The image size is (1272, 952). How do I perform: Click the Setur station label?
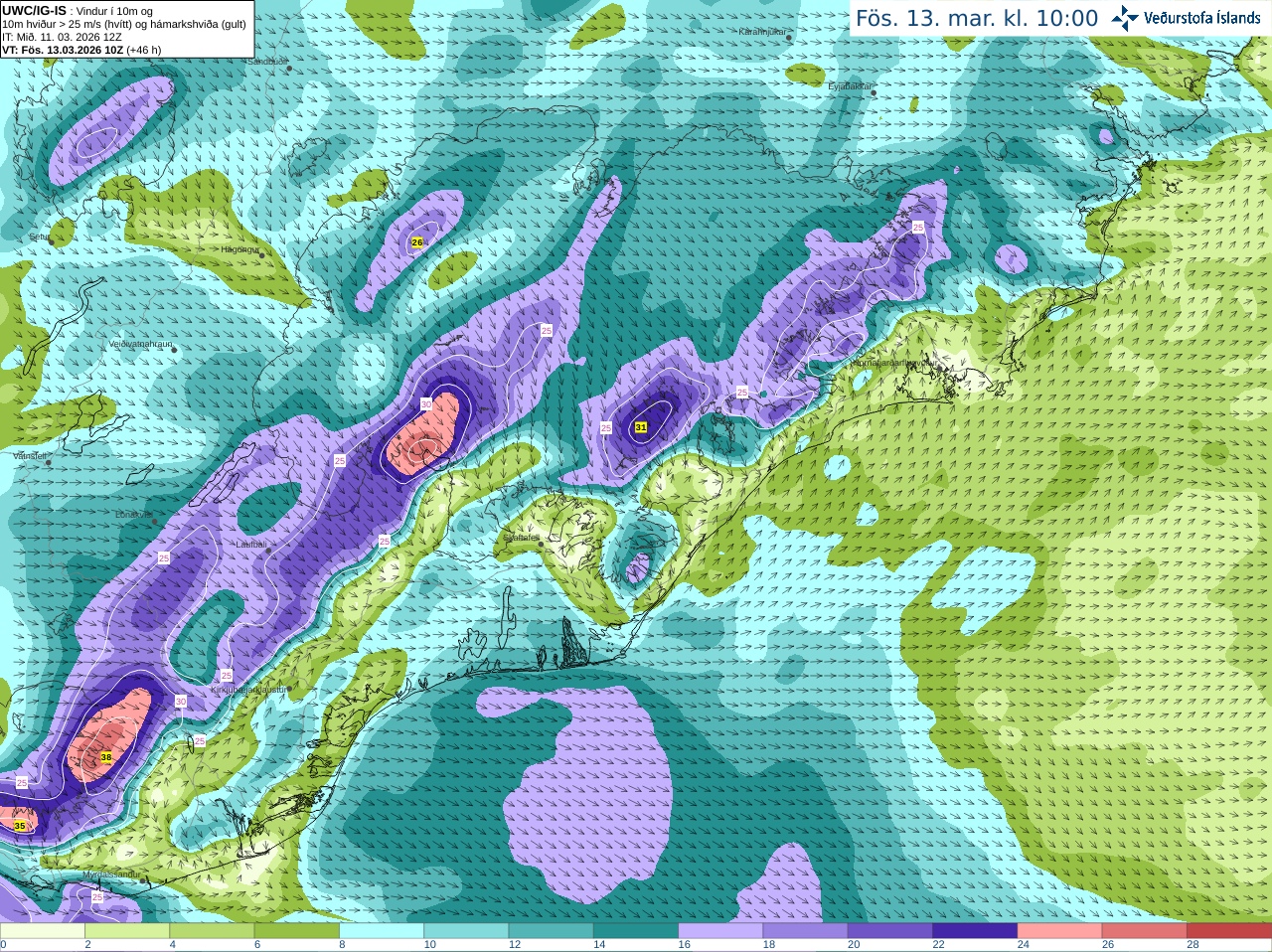39,237
